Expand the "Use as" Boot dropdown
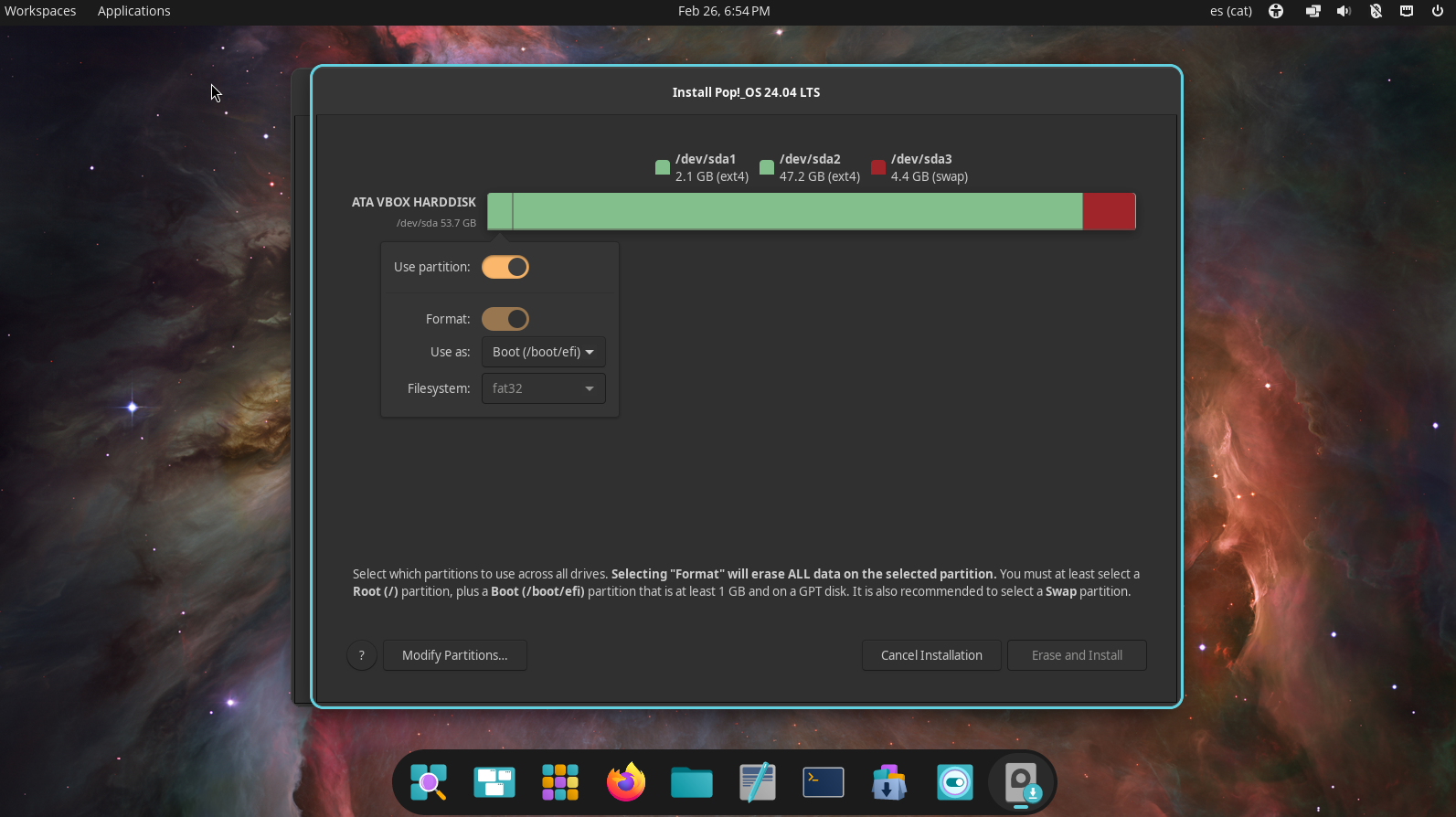This screenshot has width=1456, height=817. click(x=544, y=352)
